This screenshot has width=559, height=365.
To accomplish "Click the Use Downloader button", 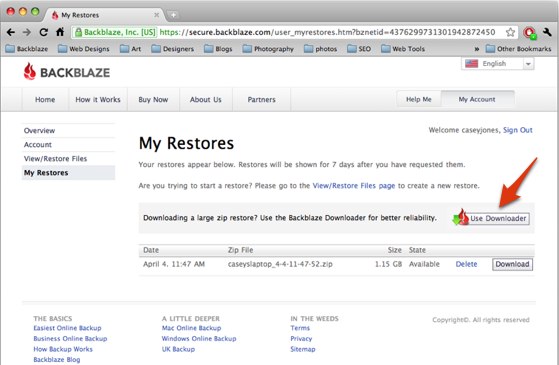I will click(x=491, y=218).
